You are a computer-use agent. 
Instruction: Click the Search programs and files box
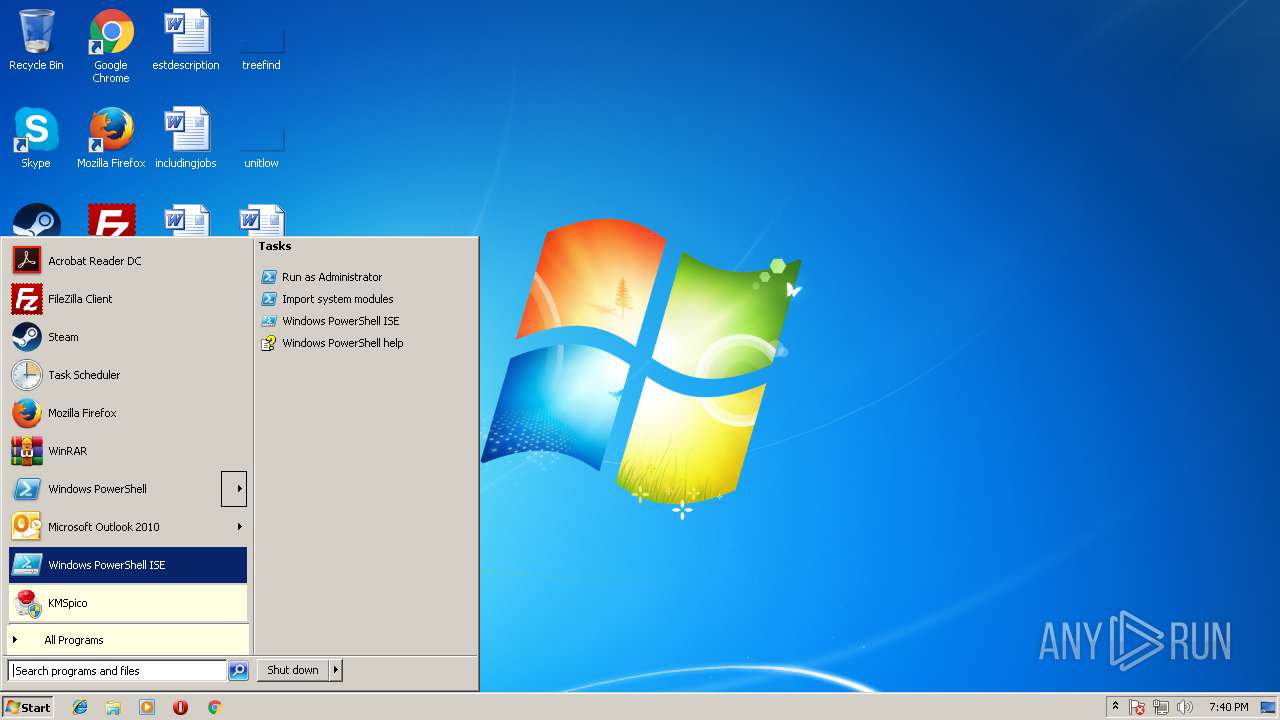click(117, 671)
